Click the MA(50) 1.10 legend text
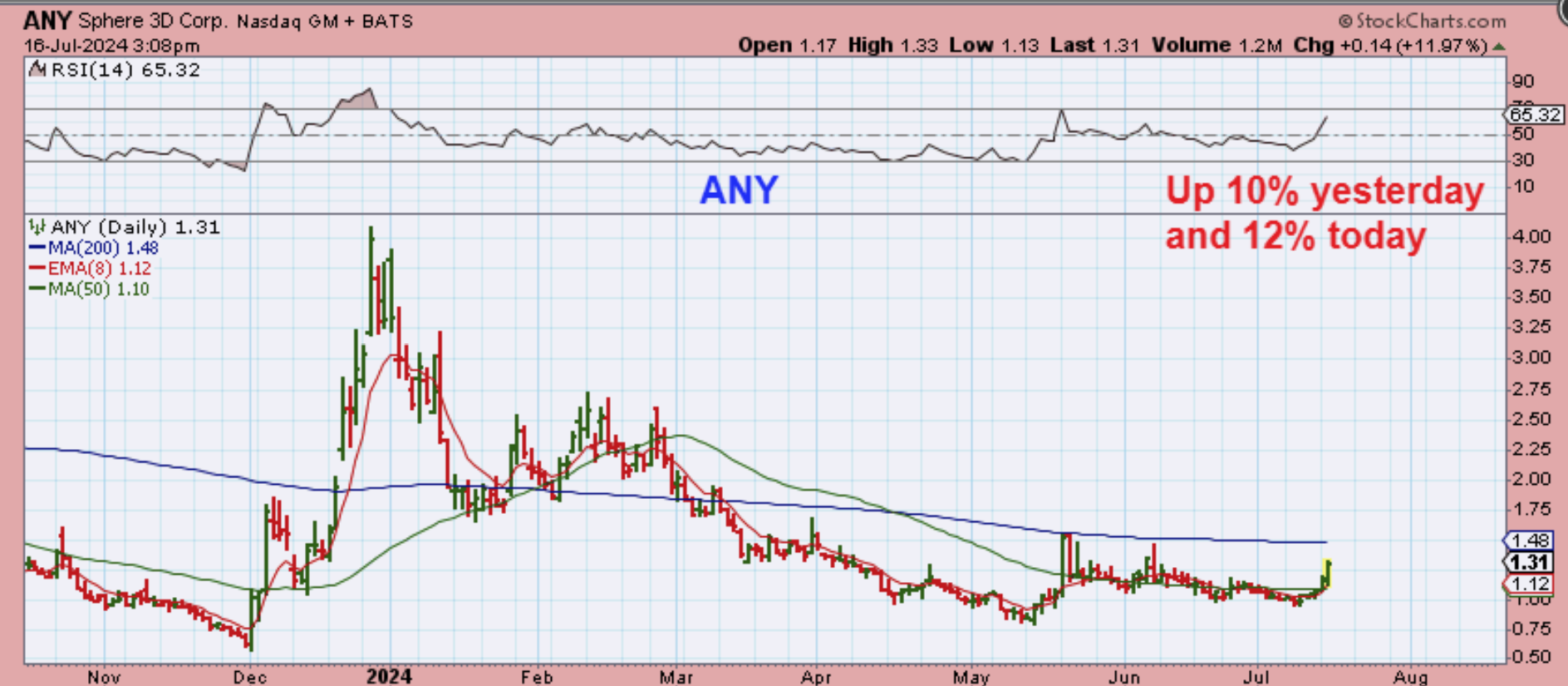1568x686 pixels. click(x=99, y=289)
